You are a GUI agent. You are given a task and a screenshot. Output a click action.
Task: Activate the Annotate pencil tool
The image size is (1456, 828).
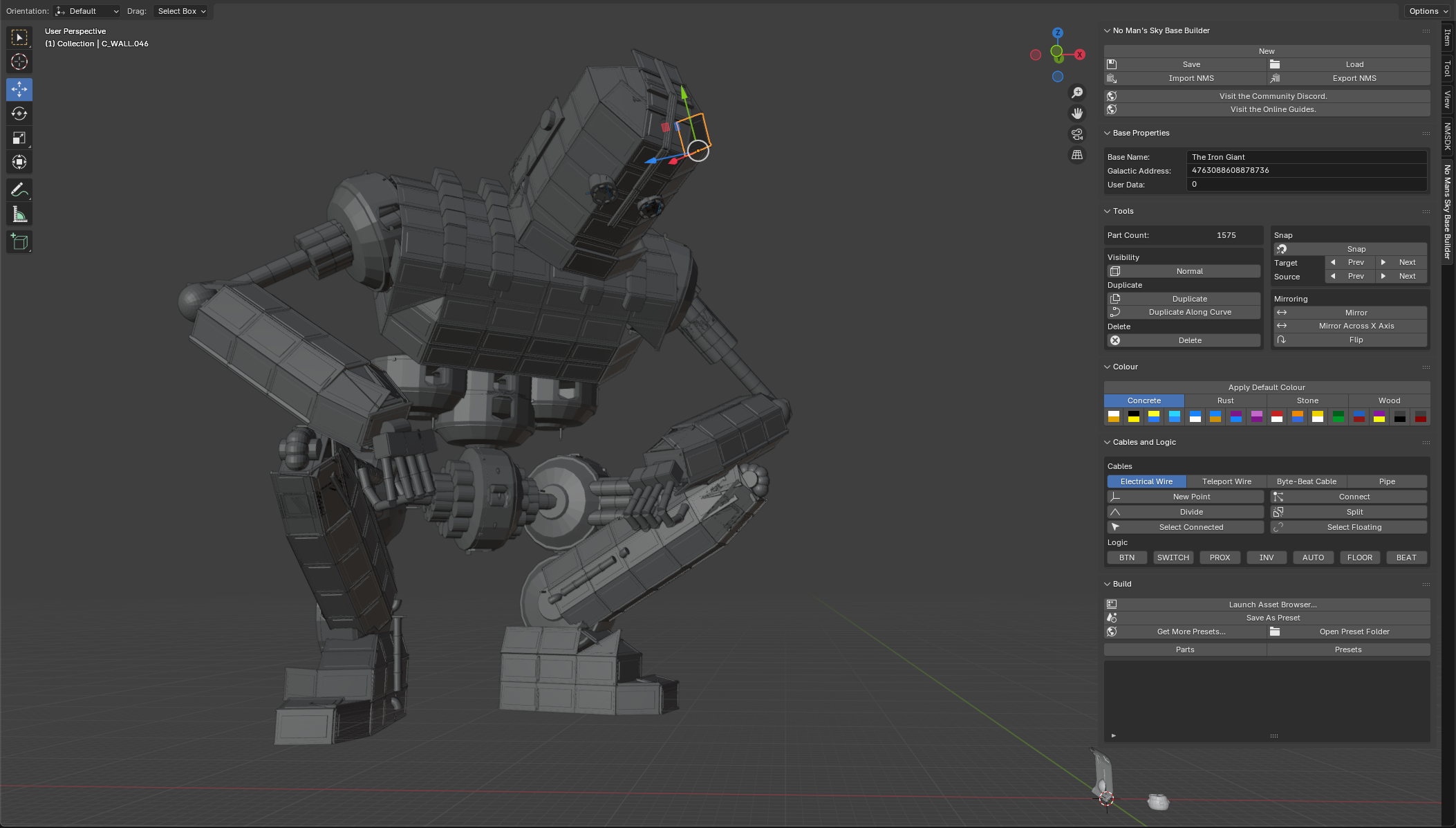[19, 190]
